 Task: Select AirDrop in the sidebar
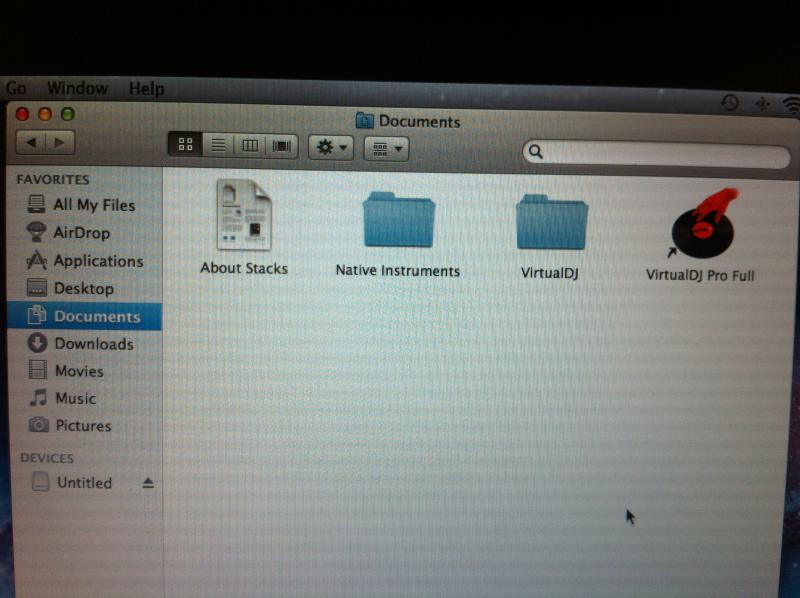(x=82, y=233)
